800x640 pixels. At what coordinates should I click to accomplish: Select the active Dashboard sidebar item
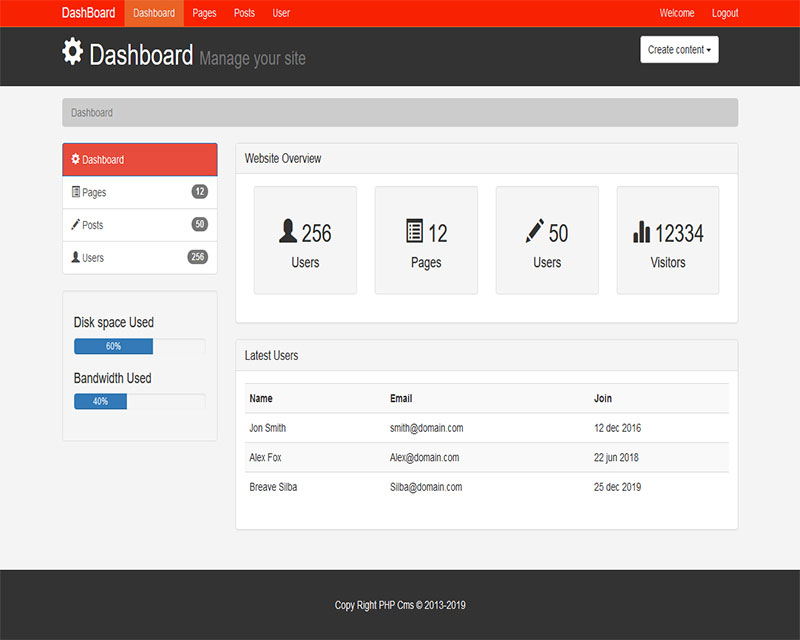click(x=139, y=160)
